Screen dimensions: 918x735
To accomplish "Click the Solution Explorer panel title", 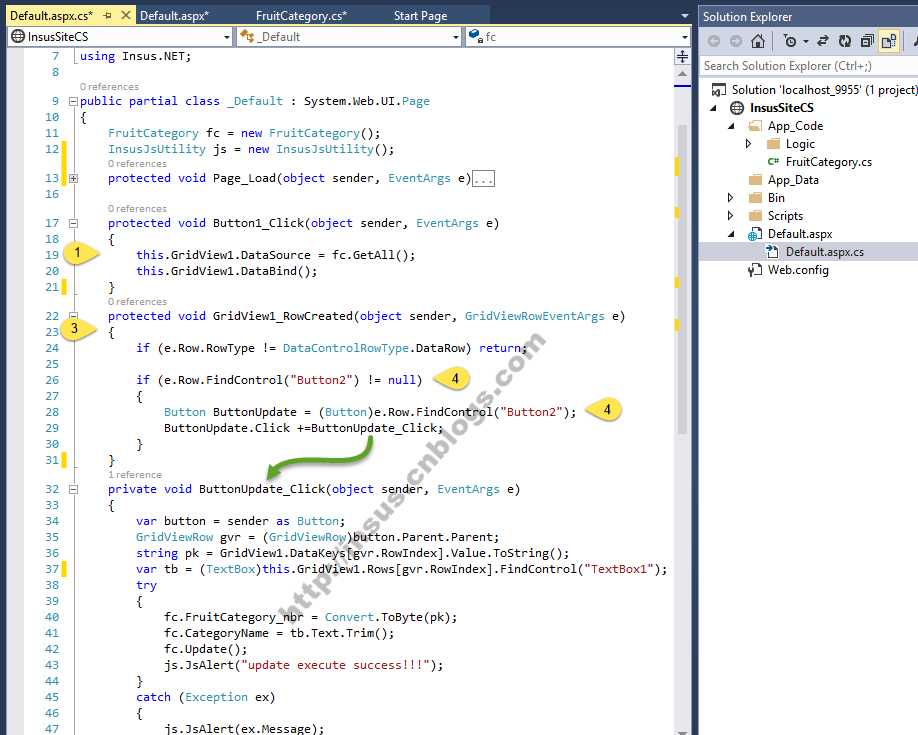I will pos(747,17).
